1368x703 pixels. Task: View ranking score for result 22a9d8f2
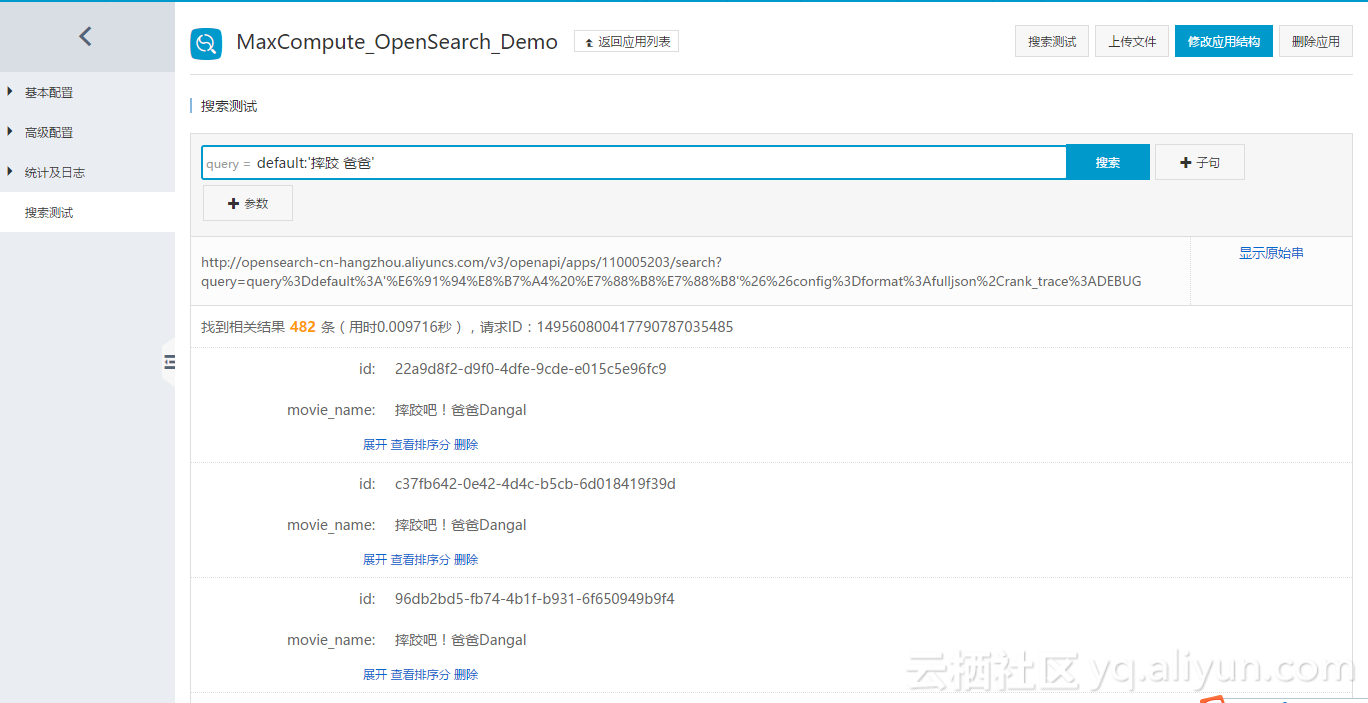pyautogui.click(x=420, y=445)
